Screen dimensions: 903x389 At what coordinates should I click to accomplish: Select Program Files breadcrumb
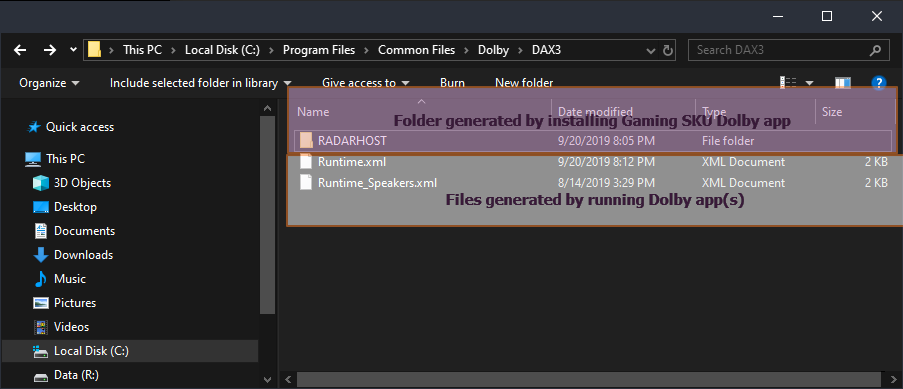pos(319,50)
